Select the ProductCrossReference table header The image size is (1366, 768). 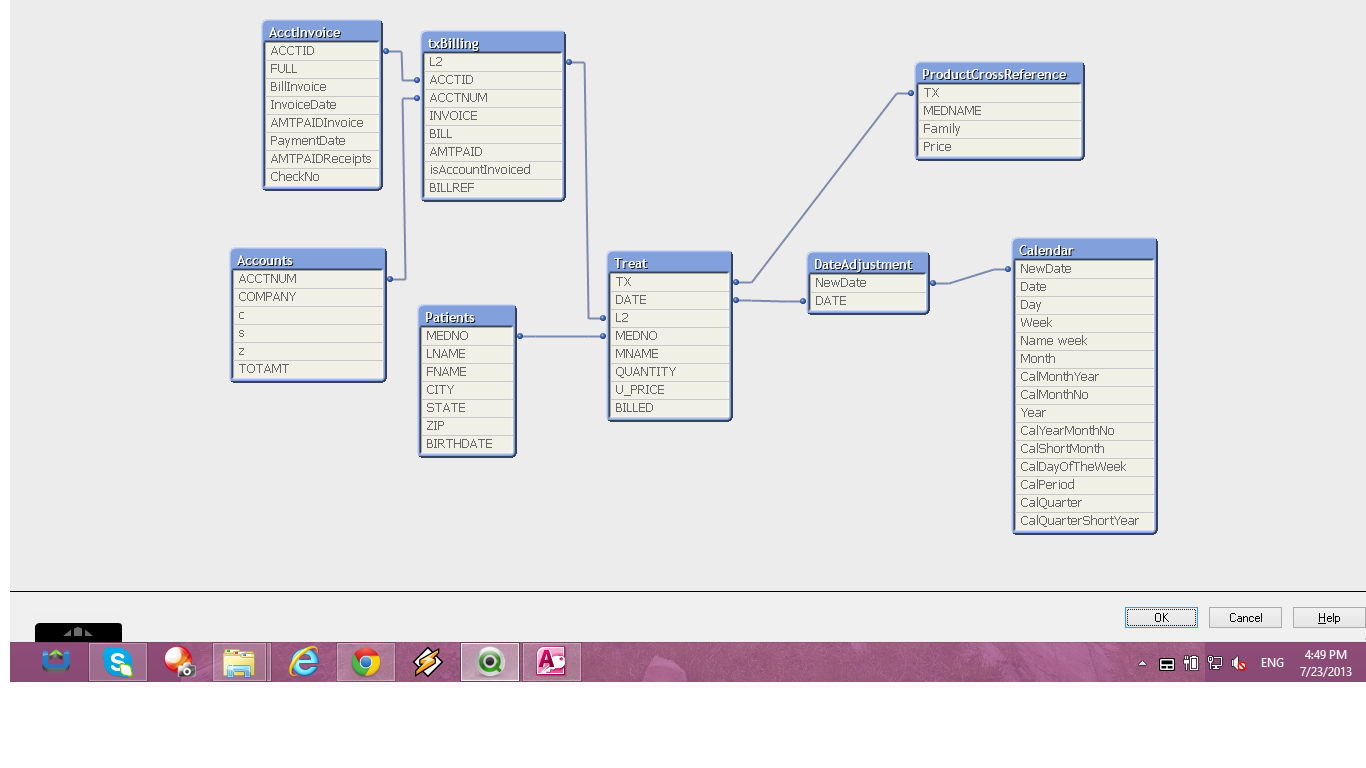(x=999, y=74)
